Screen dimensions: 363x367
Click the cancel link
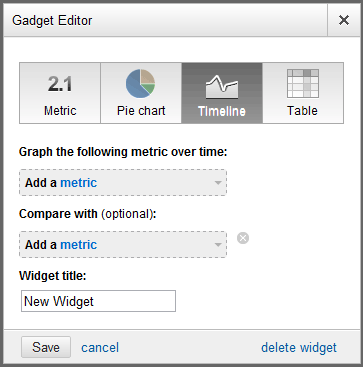click(x=100, y=348)
